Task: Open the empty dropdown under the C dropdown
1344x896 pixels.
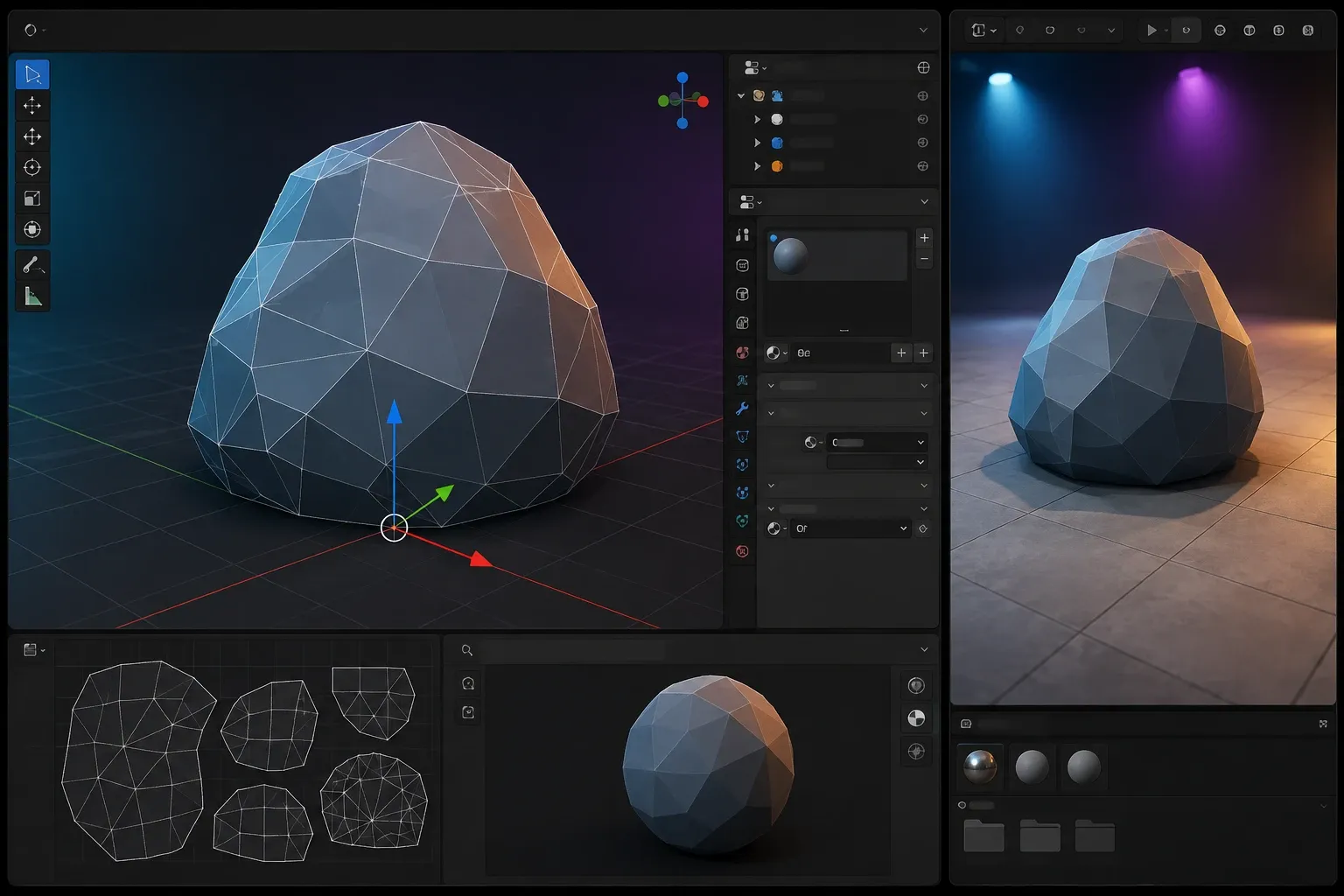Action: (x=877, y=462)
